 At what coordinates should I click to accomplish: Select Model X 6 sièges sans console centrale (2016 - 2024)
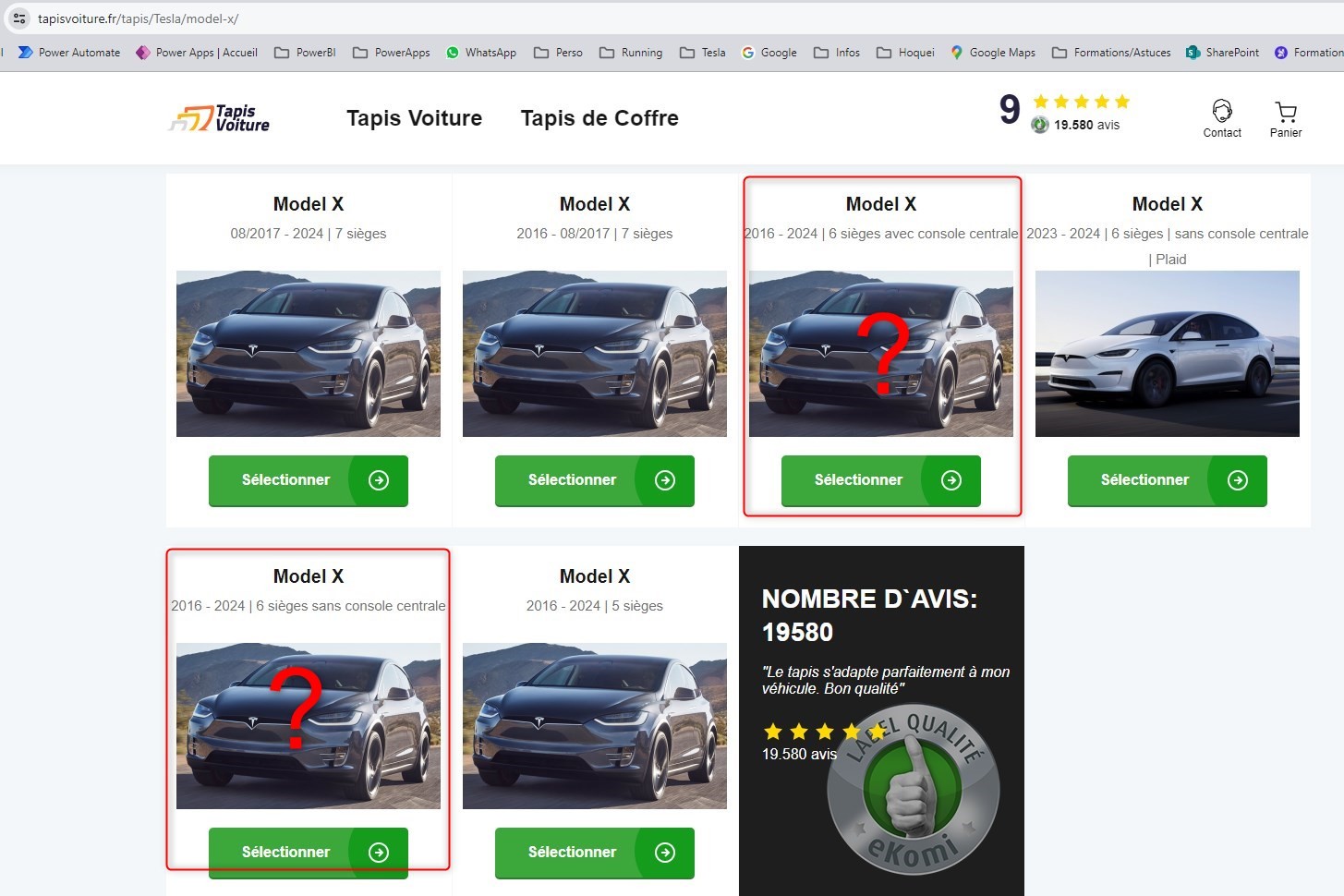click(309, 853)
